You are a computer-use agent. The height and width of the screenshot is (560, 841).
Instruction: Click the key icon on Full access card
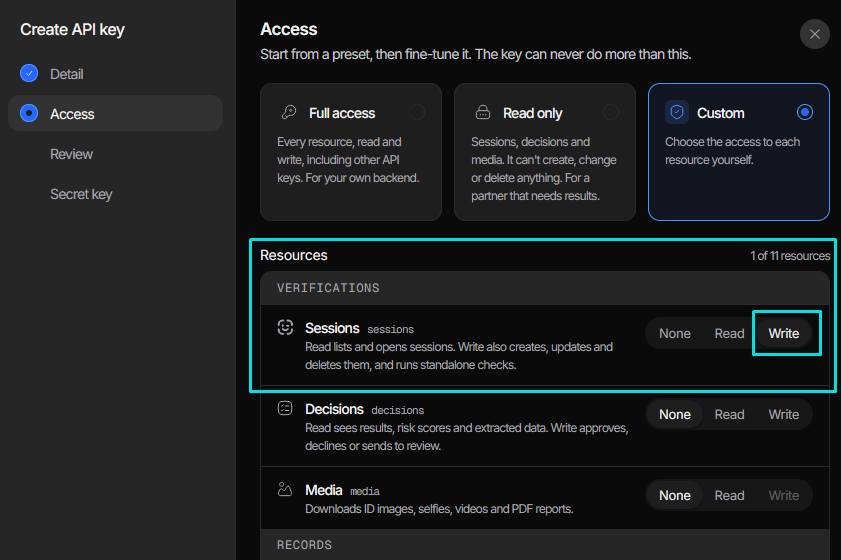pyautogui.click(x=289, y=112)
